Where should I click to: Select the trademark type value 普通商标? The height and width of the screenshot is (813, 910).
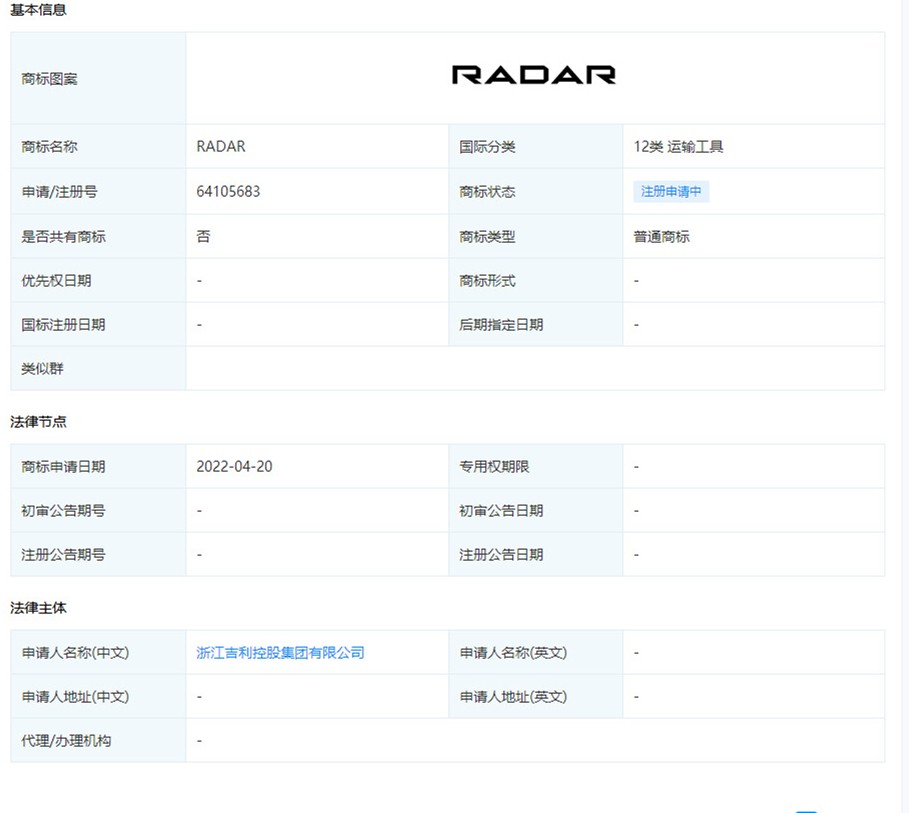click(662, 237)
